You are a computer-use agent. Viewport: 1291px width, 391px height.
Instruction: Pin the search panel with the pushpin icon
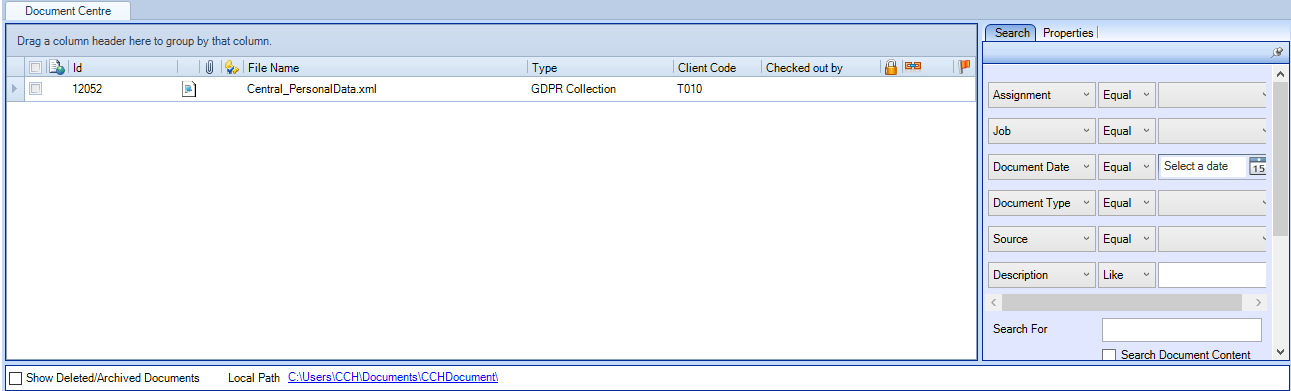point(1276,52)
